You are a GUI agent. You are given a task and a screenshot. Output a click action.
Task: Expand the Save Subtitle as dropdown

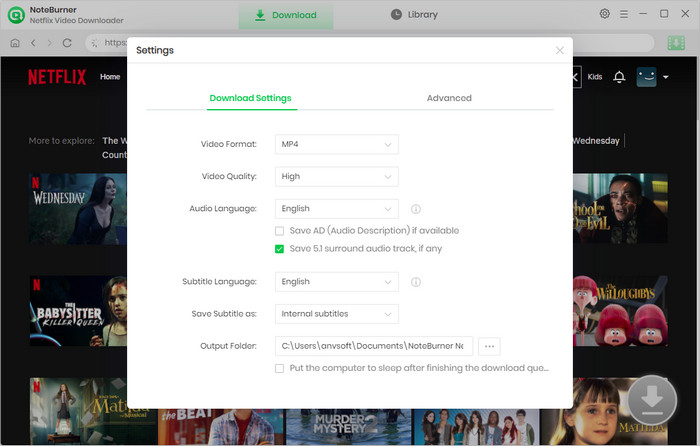tap(337, 314)
